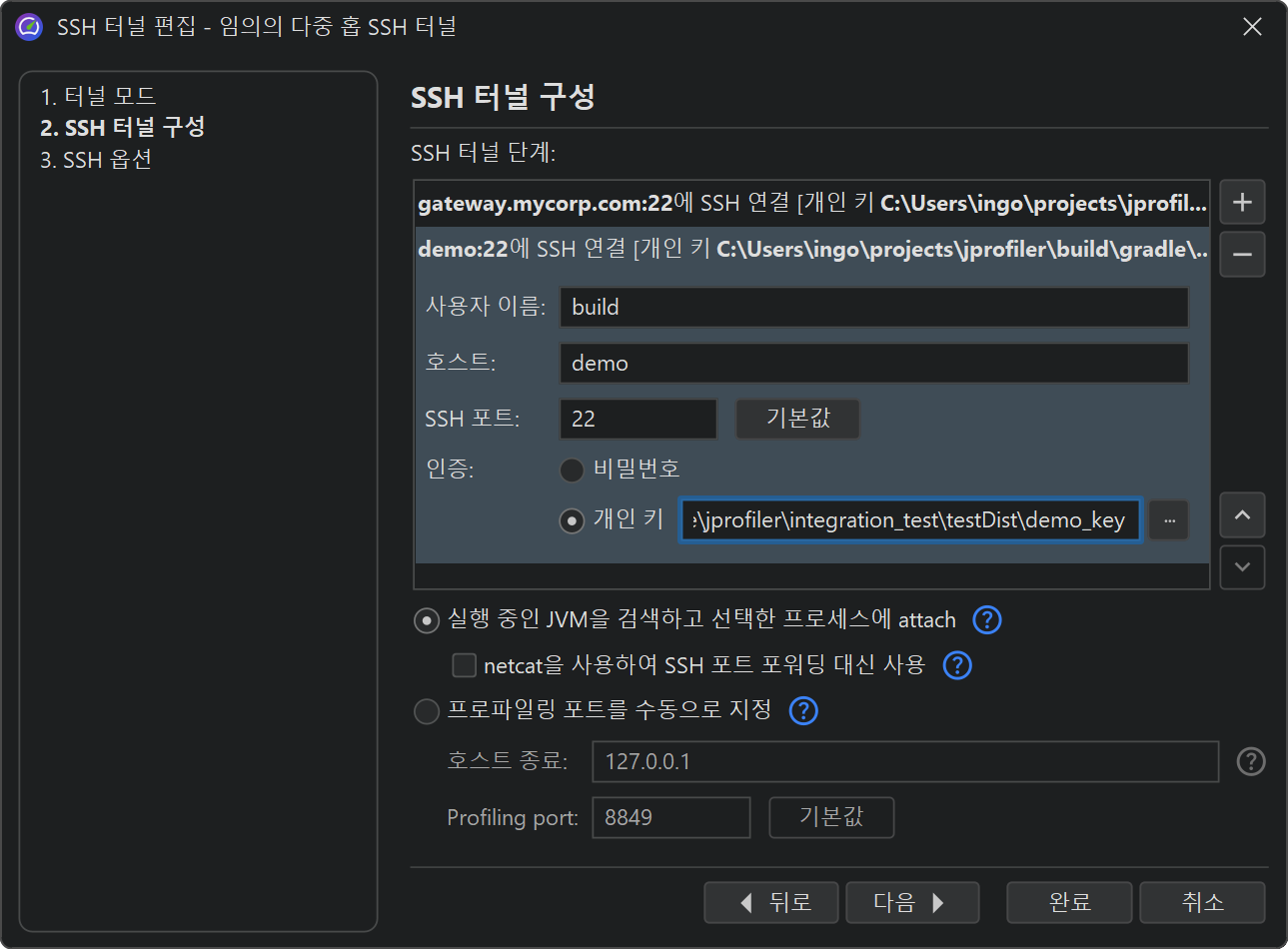Image resolution: width=1288 pixels, height=949 pixels.
Task: Go to step 3. SSH 옵션
Action: [96, 160]
